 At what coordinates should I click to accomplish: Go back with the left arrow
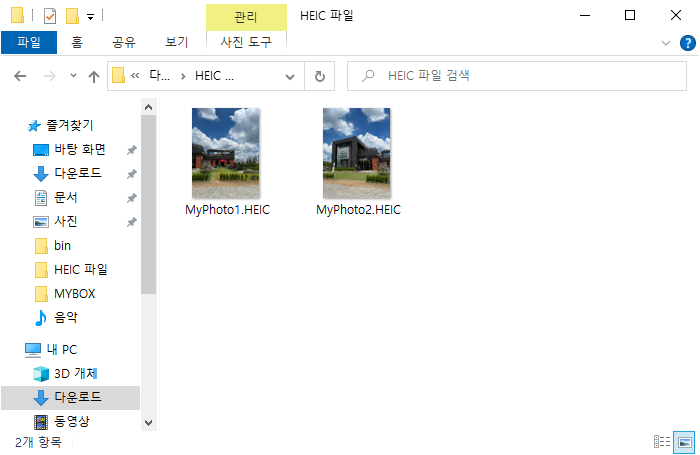coord(20,76)
